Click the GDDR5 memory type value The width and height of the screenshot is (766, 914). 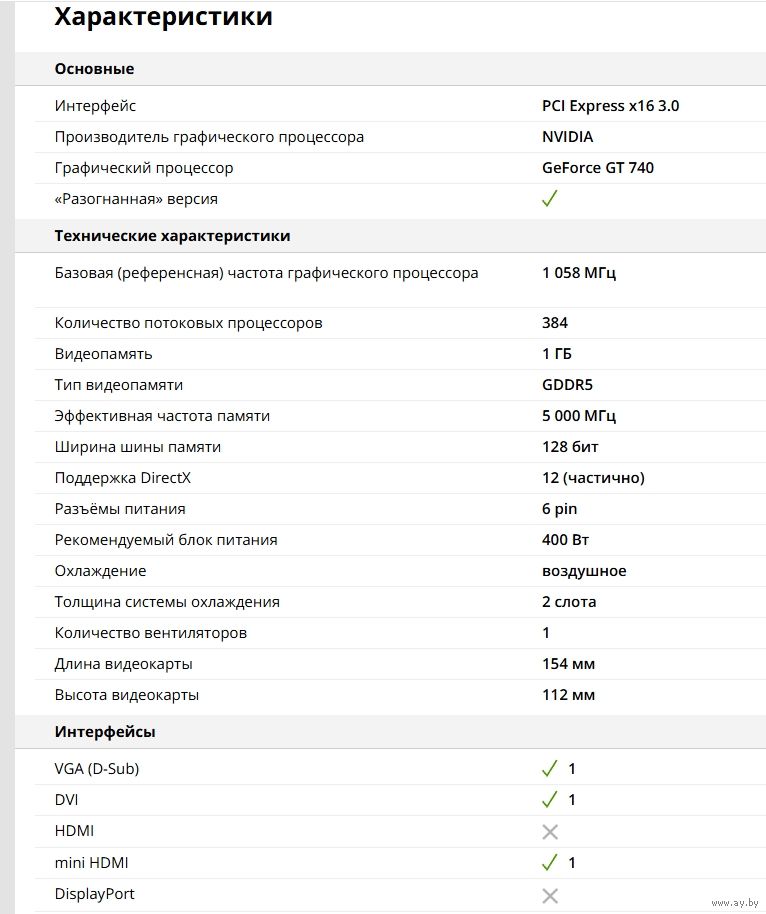[567, 385]
